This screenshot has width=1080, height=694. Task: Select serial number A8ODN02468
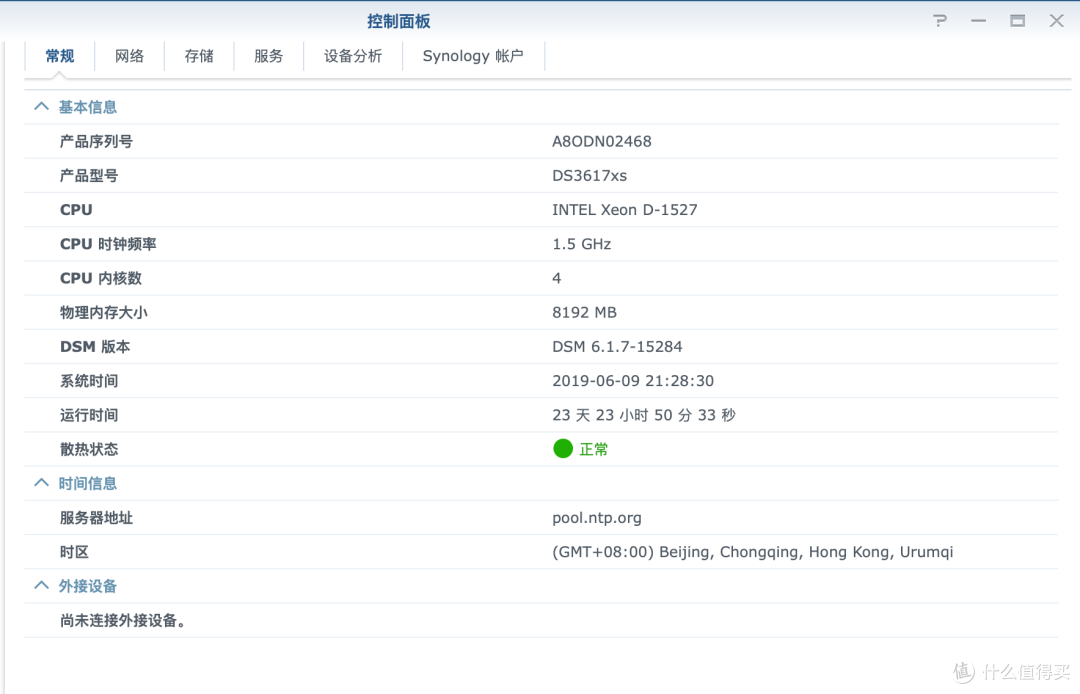pos(601,141)
